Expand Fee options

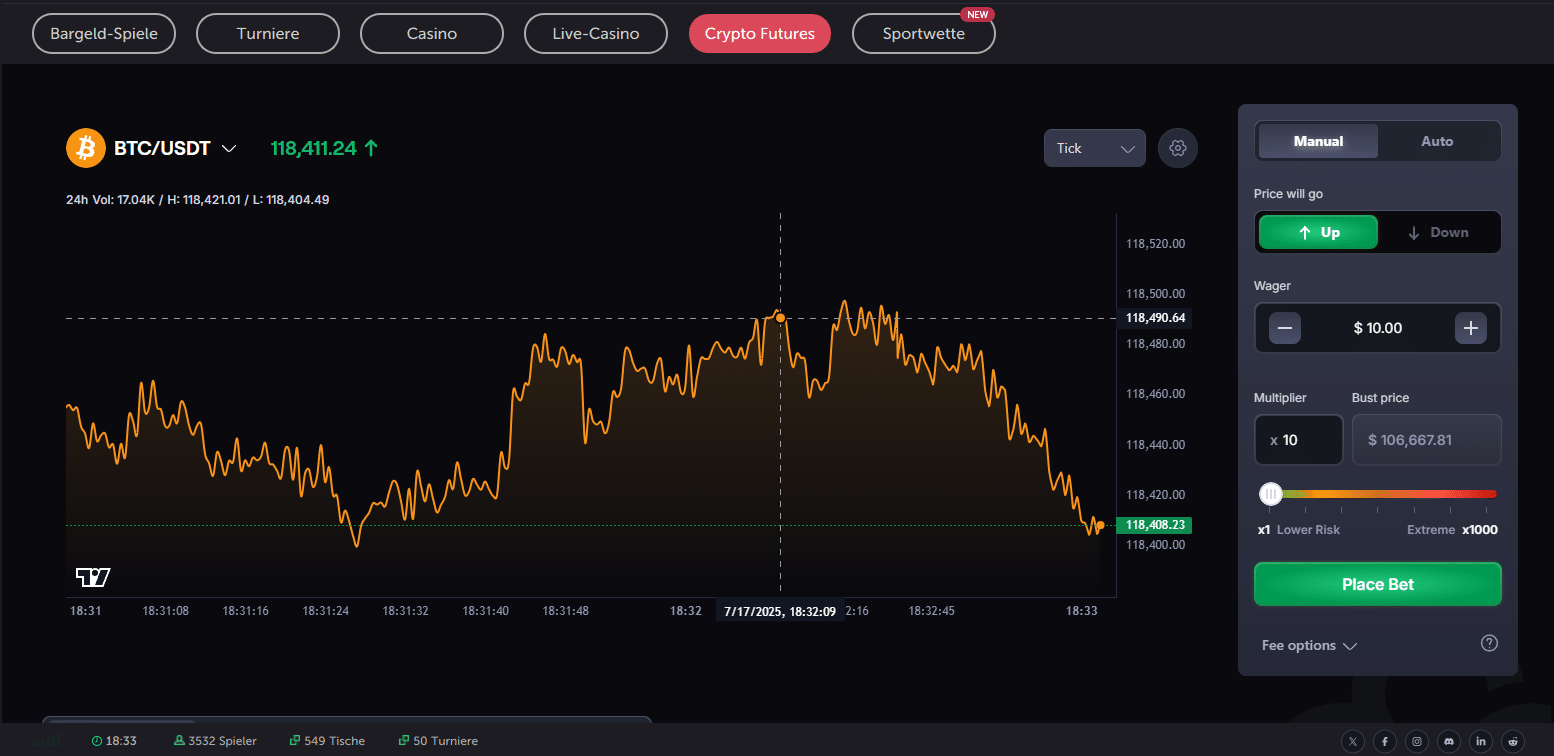pyautogui.click(x=1308, y=646)
